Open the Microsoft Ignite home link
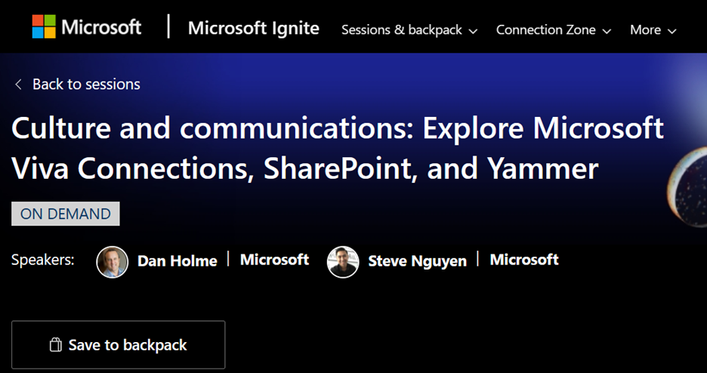 pos(253,28)
